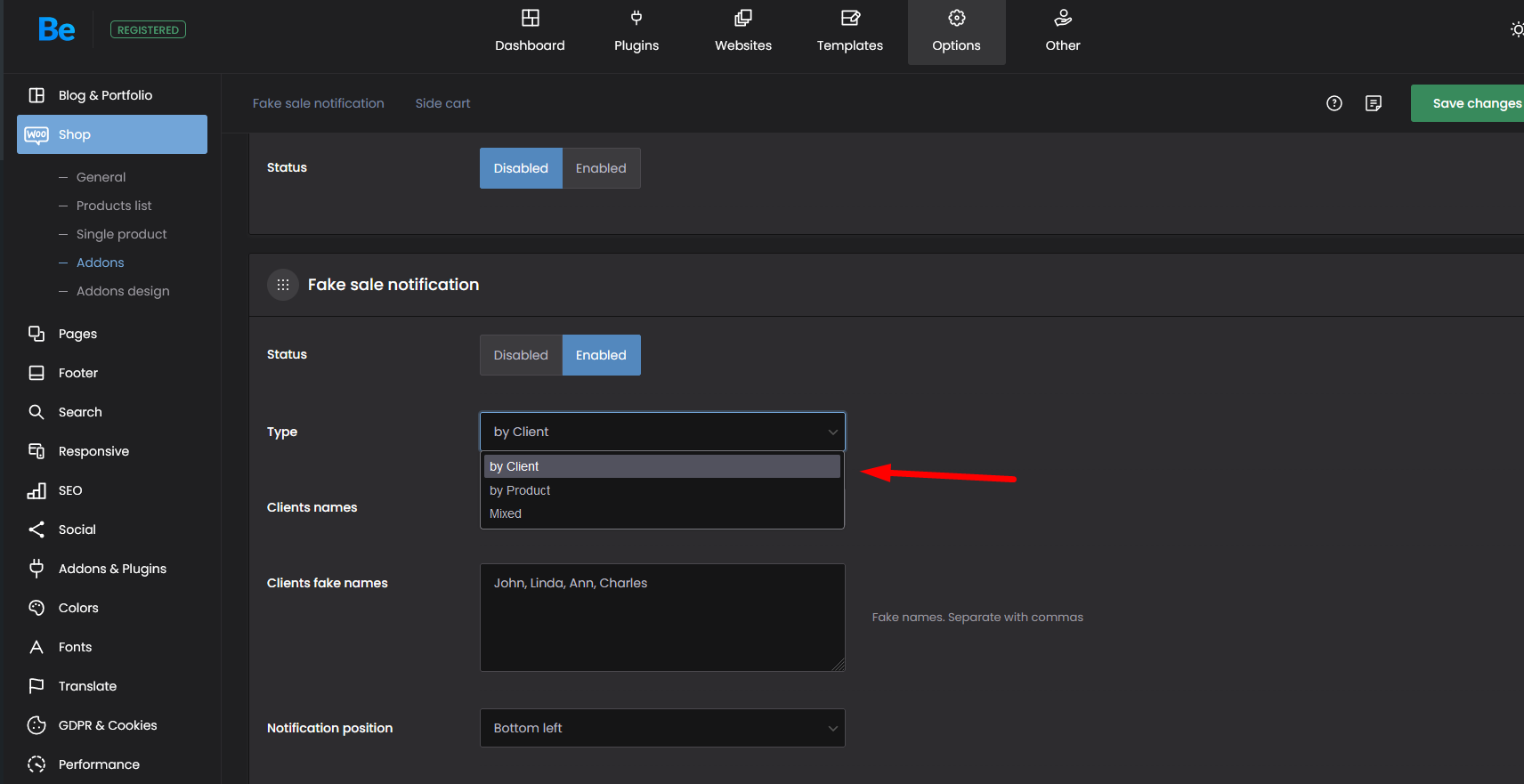Switch to Side cart tab
Image resolution: width=1524 pixels, height=784 pixels.
click(x=442, y=103)
